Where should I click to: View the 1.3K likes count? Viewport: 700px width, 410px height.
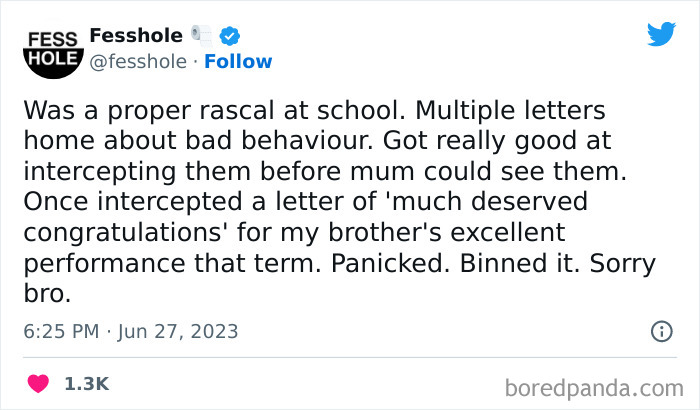[86, 383]
